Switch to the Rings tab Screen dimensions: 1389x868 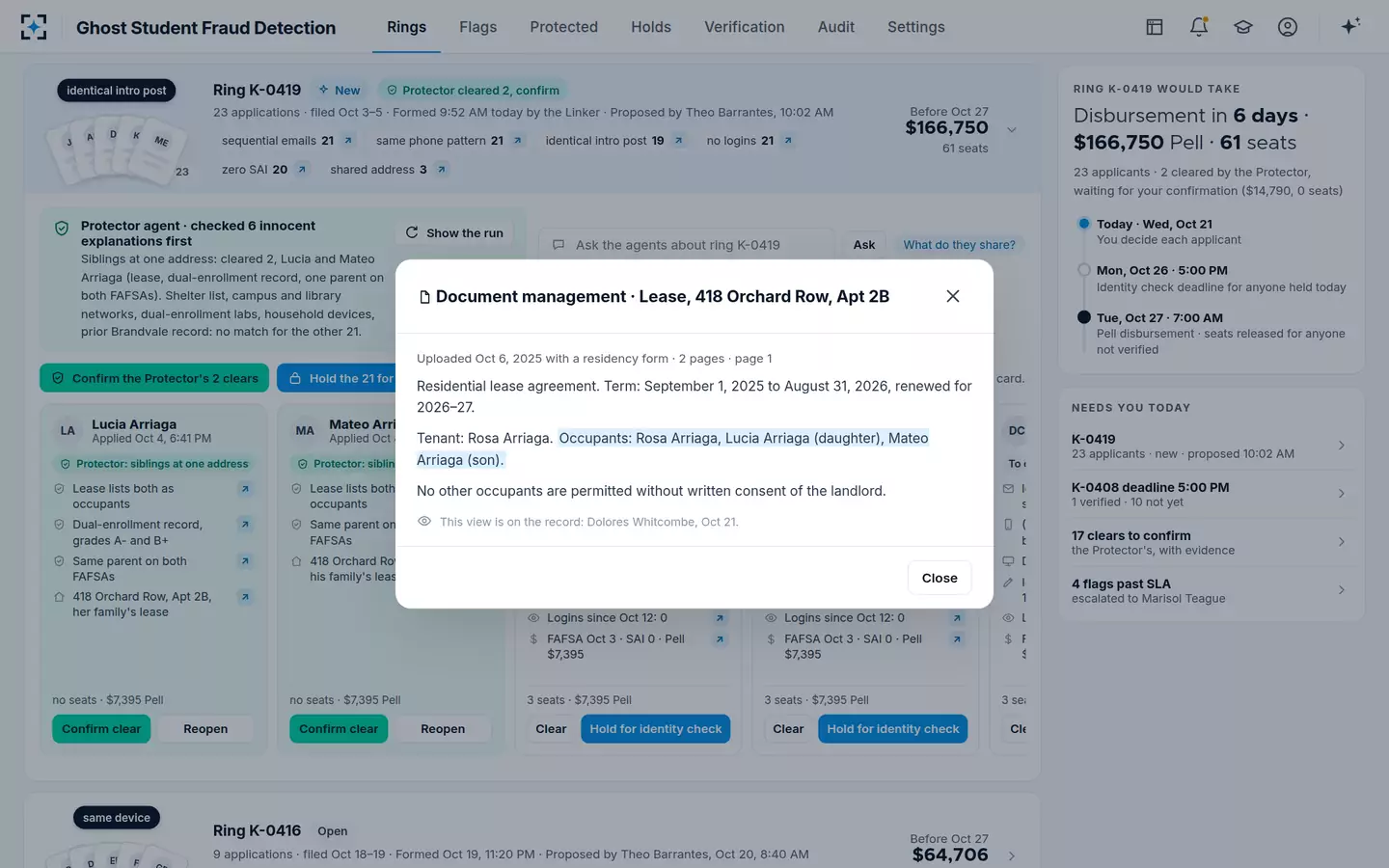(406, 27)
